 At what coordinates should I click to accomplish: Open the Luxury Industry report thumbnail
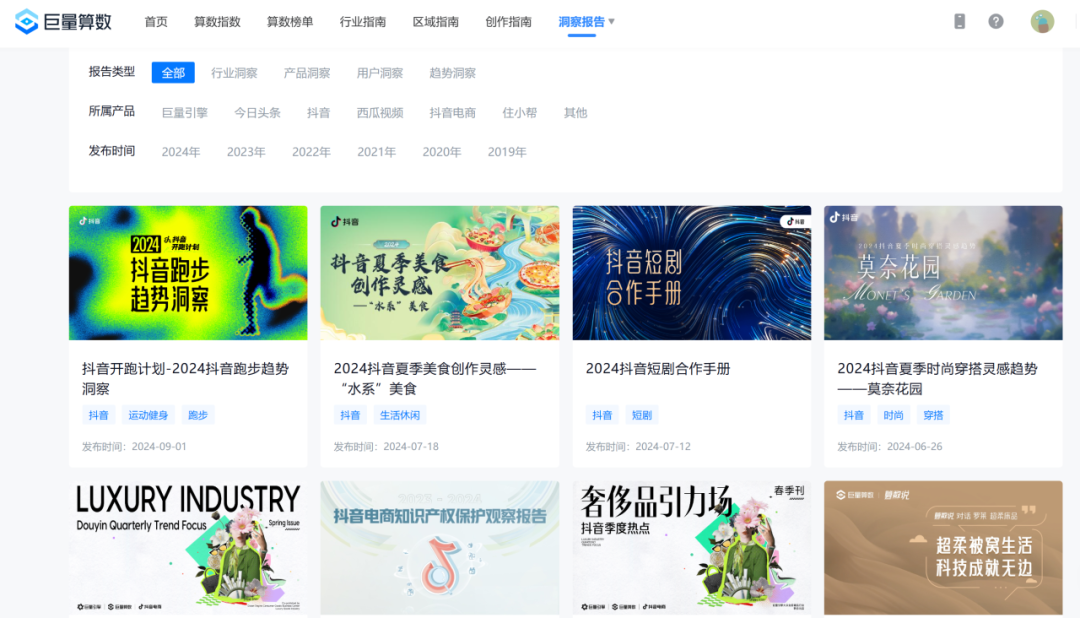click(x=188, y=547)
